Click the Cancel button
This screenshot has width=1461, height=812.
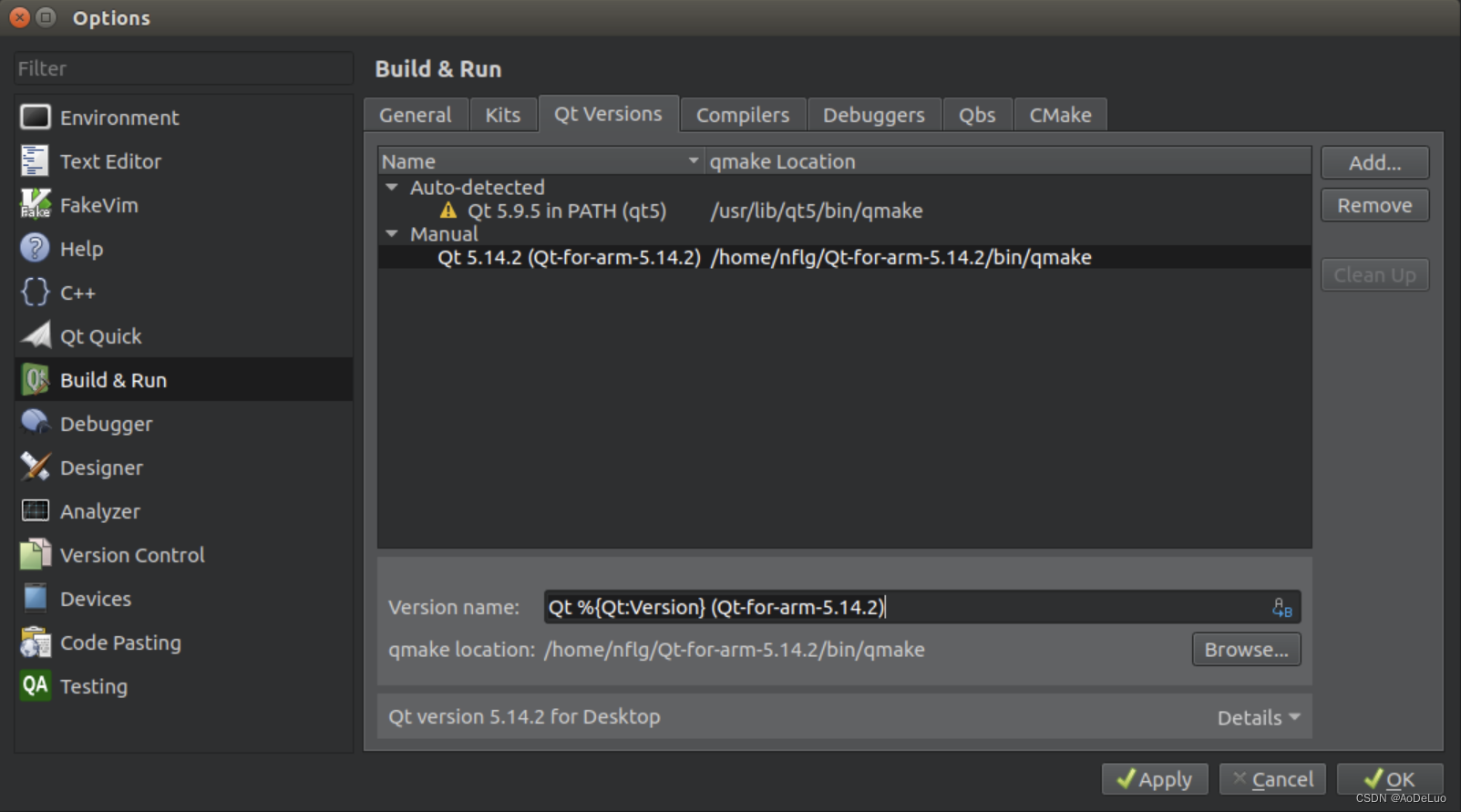1272,779
